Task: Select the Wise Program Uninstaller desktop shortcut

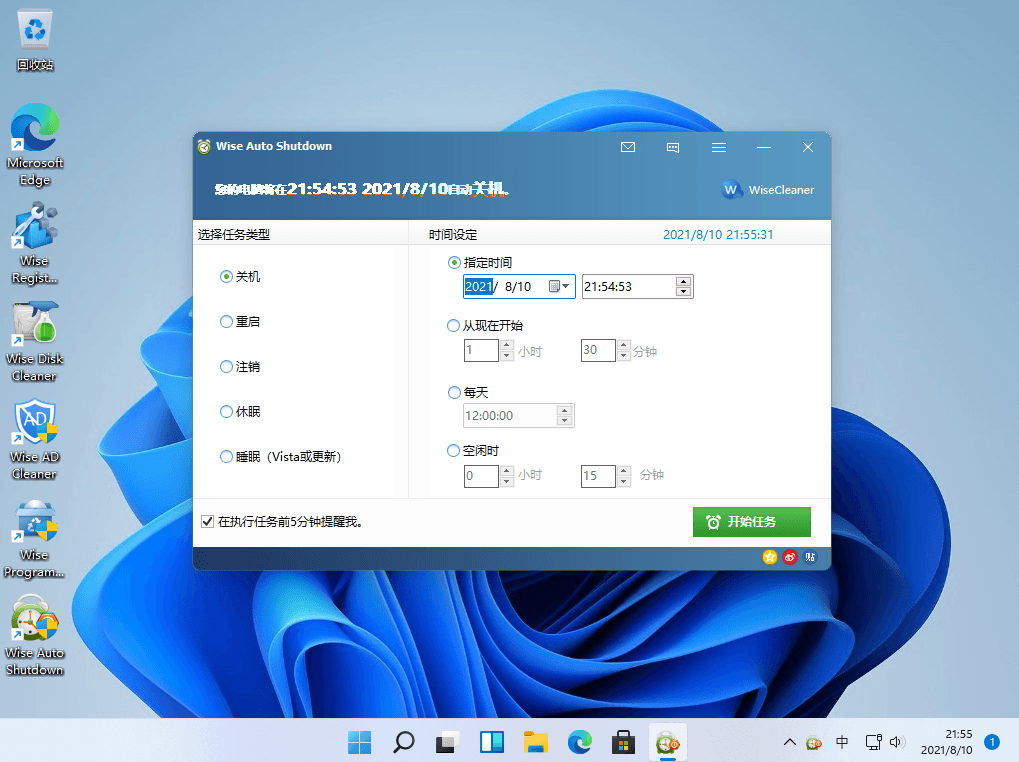Action: click(35, 538)
